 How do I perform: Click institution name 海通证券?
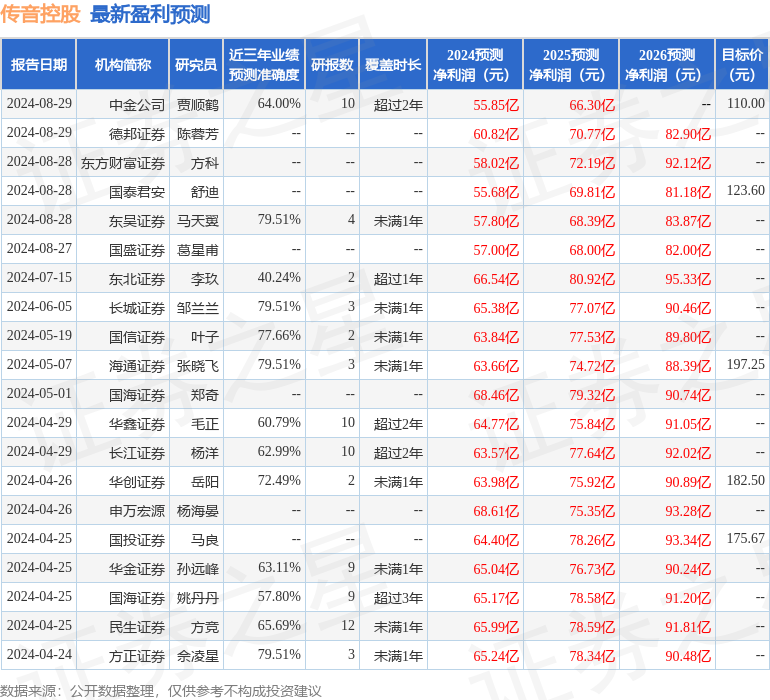[137, 365]
